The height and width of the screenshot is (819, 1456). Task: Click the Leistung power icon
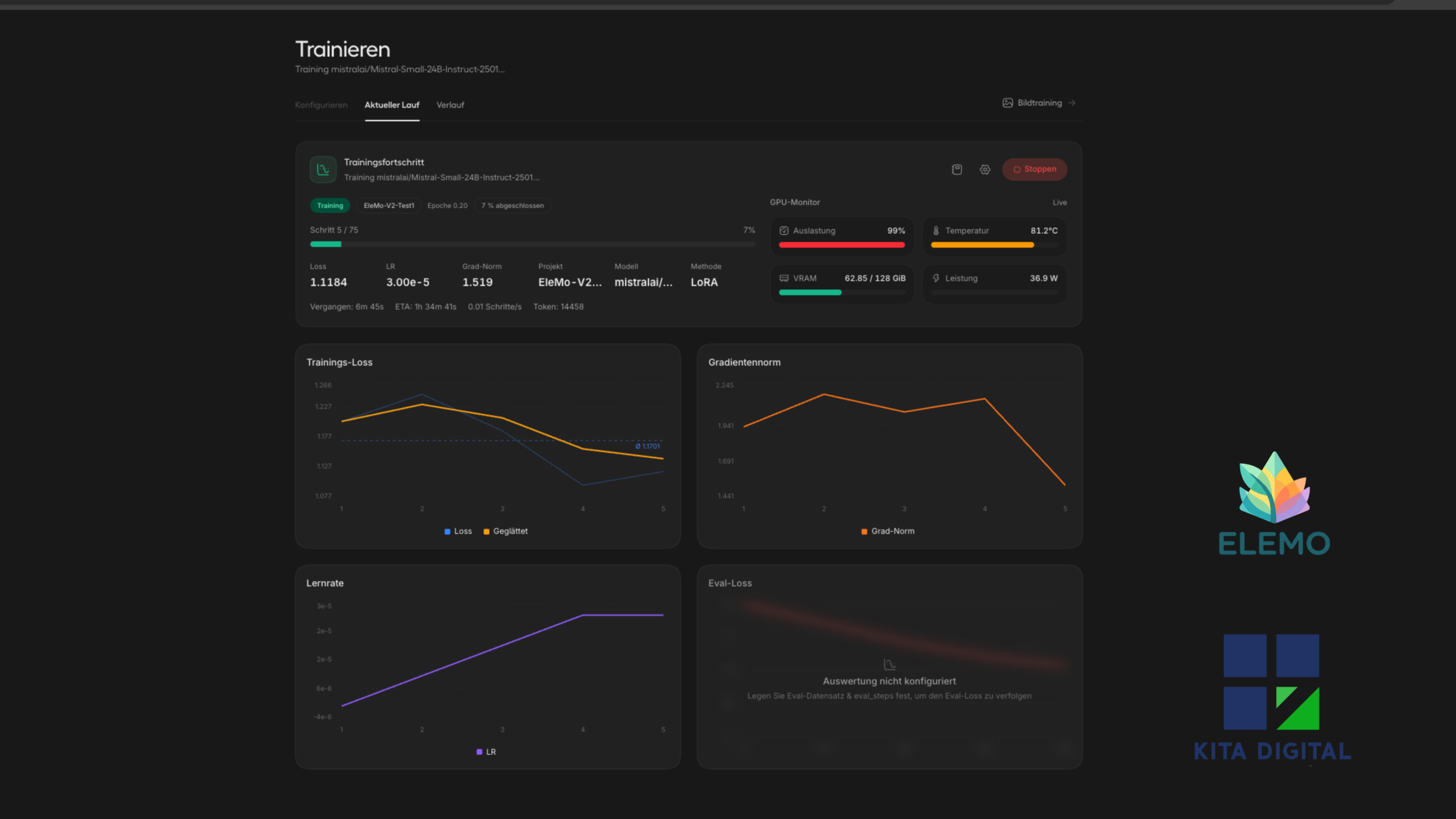tap(936, 279)
